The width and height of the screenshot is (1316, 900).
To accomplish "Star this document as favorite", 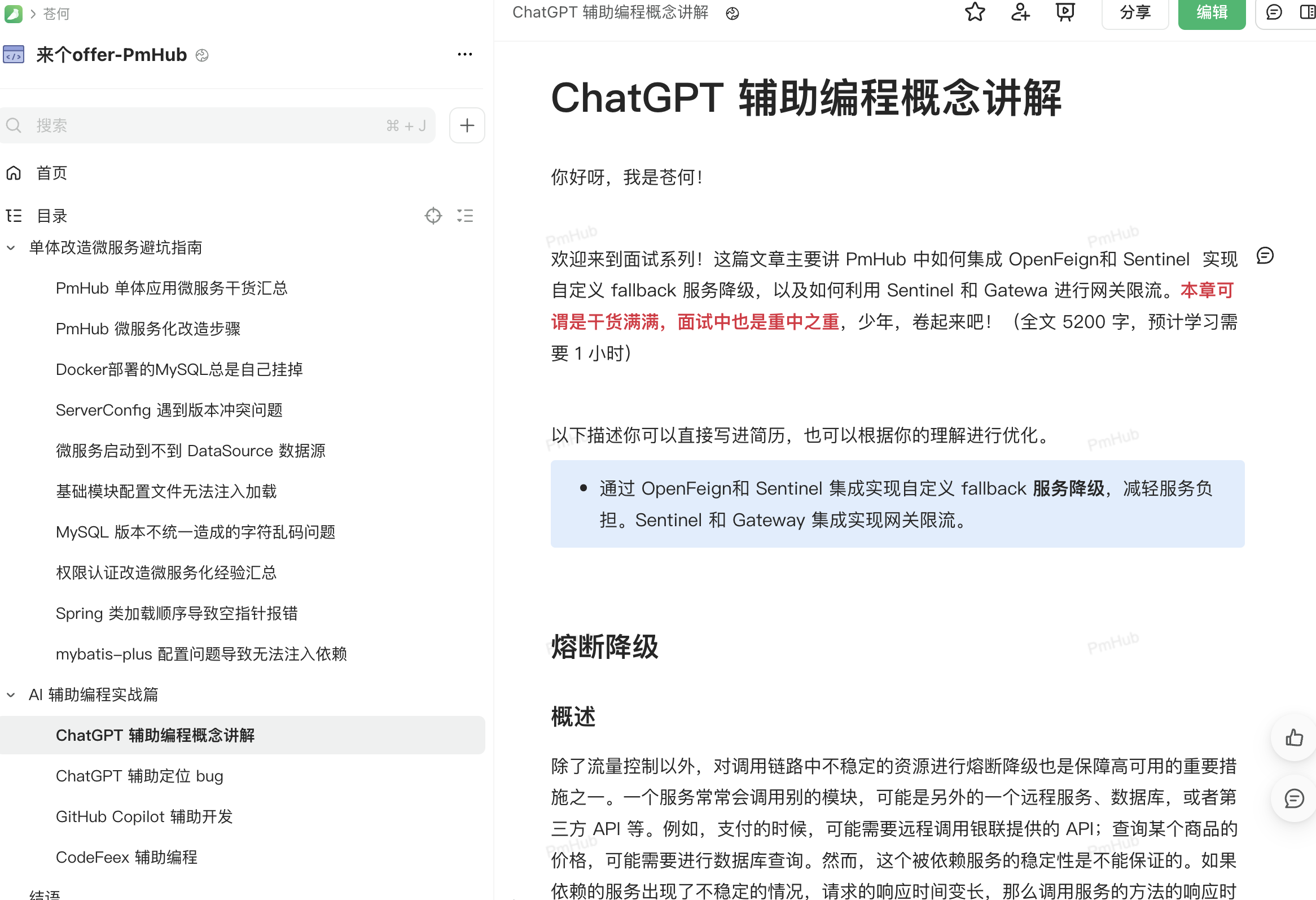I will (x=975, y=12).
